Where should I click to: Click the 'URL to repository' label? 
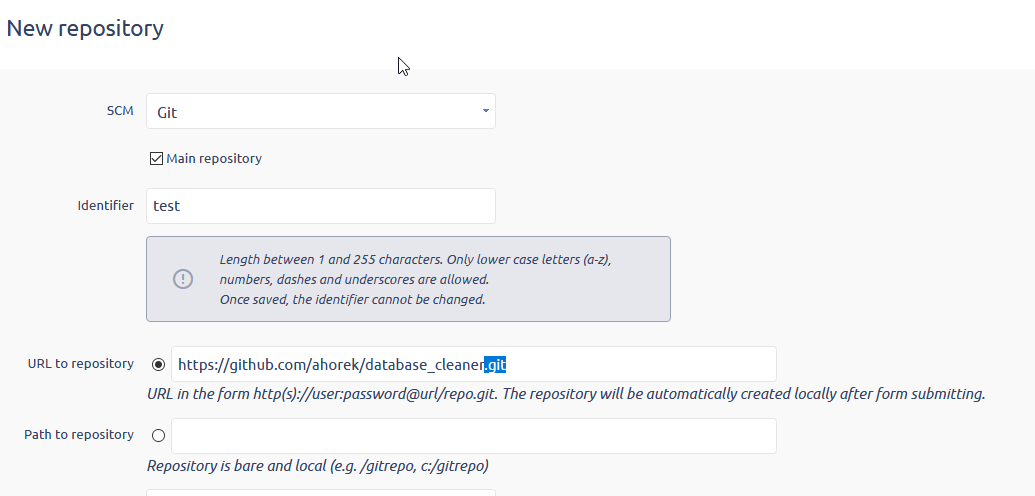point(81,363)
